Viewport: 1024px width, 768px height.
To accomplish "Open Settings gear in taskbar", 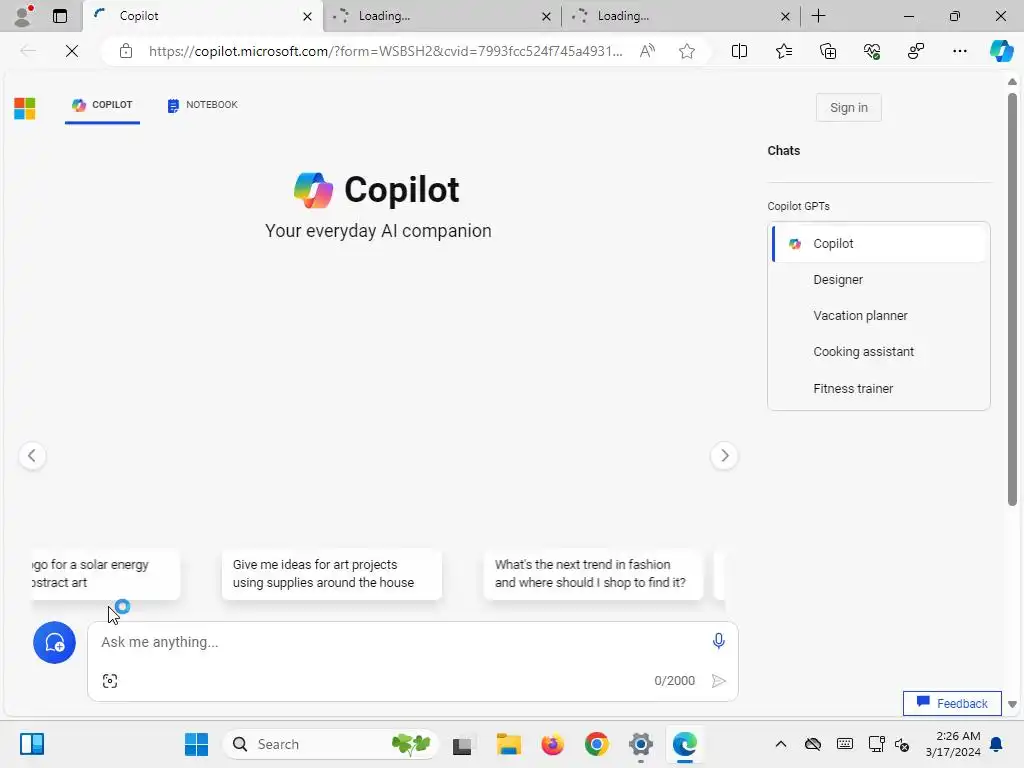I will tap(641, 744).
